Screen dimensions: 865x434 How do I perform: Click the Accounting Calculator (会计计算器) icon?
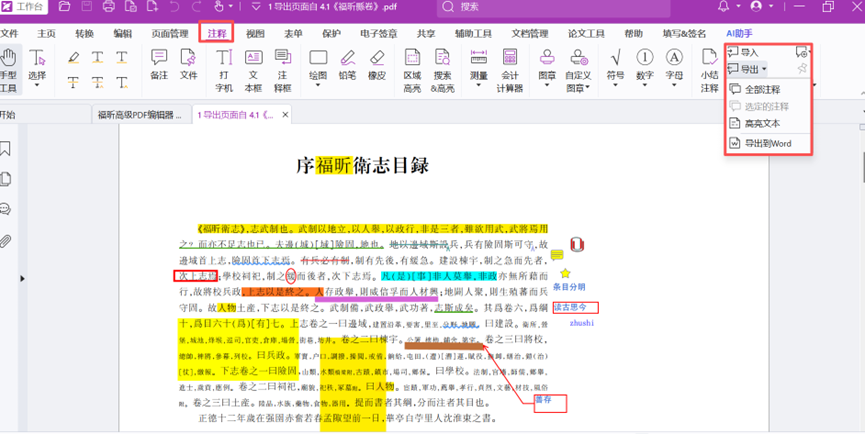510,66
